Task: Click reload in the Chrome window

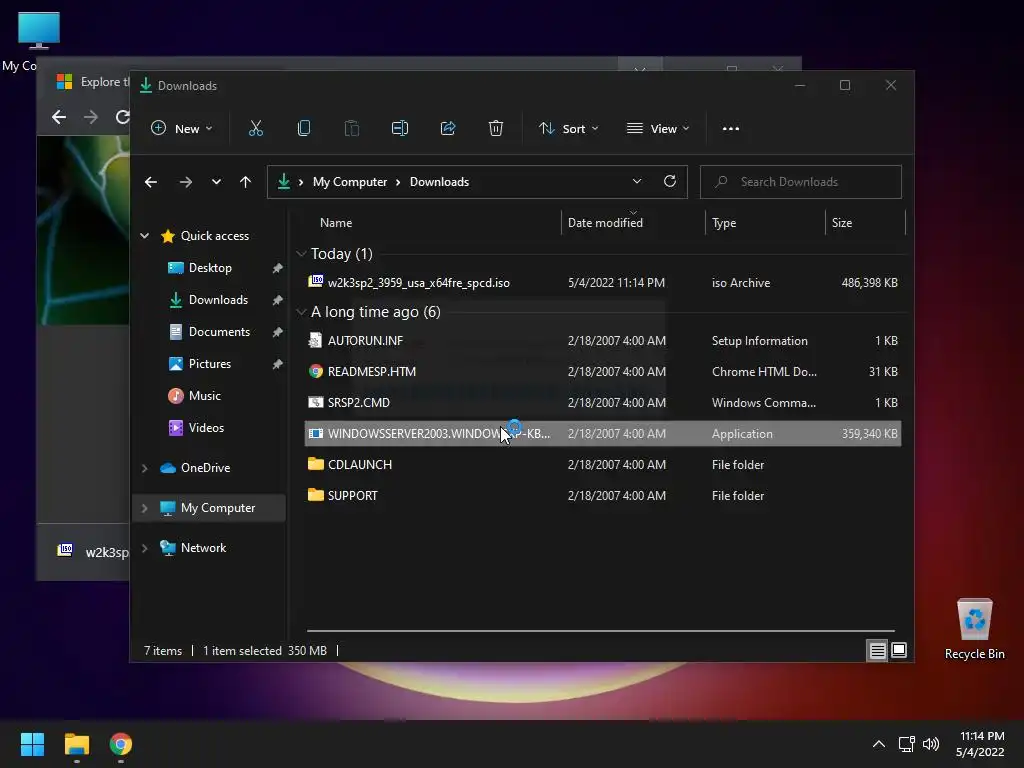Action: coord(122,117)
